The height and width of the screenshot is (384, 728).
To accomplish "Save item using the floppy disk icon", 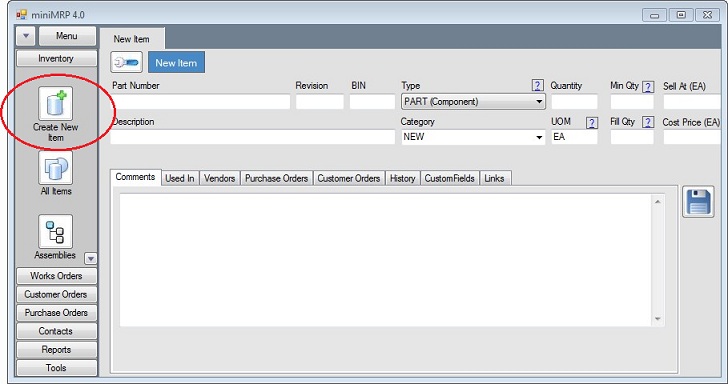I will (x=698, y=202).
